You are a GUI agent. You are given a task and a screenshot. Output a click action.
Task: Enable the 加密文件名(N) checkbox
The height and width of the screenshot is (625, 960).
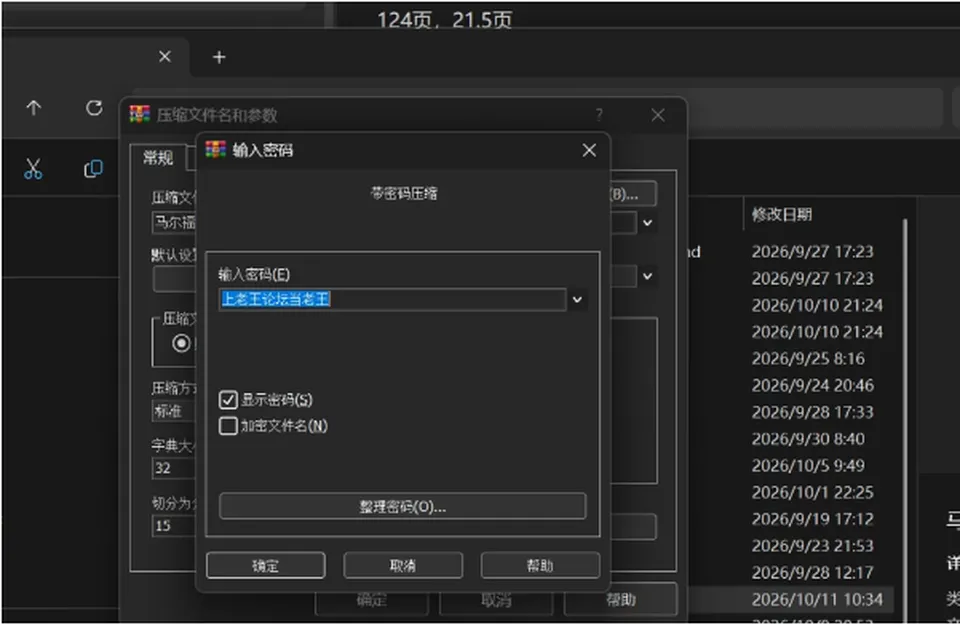coord(228,425)
